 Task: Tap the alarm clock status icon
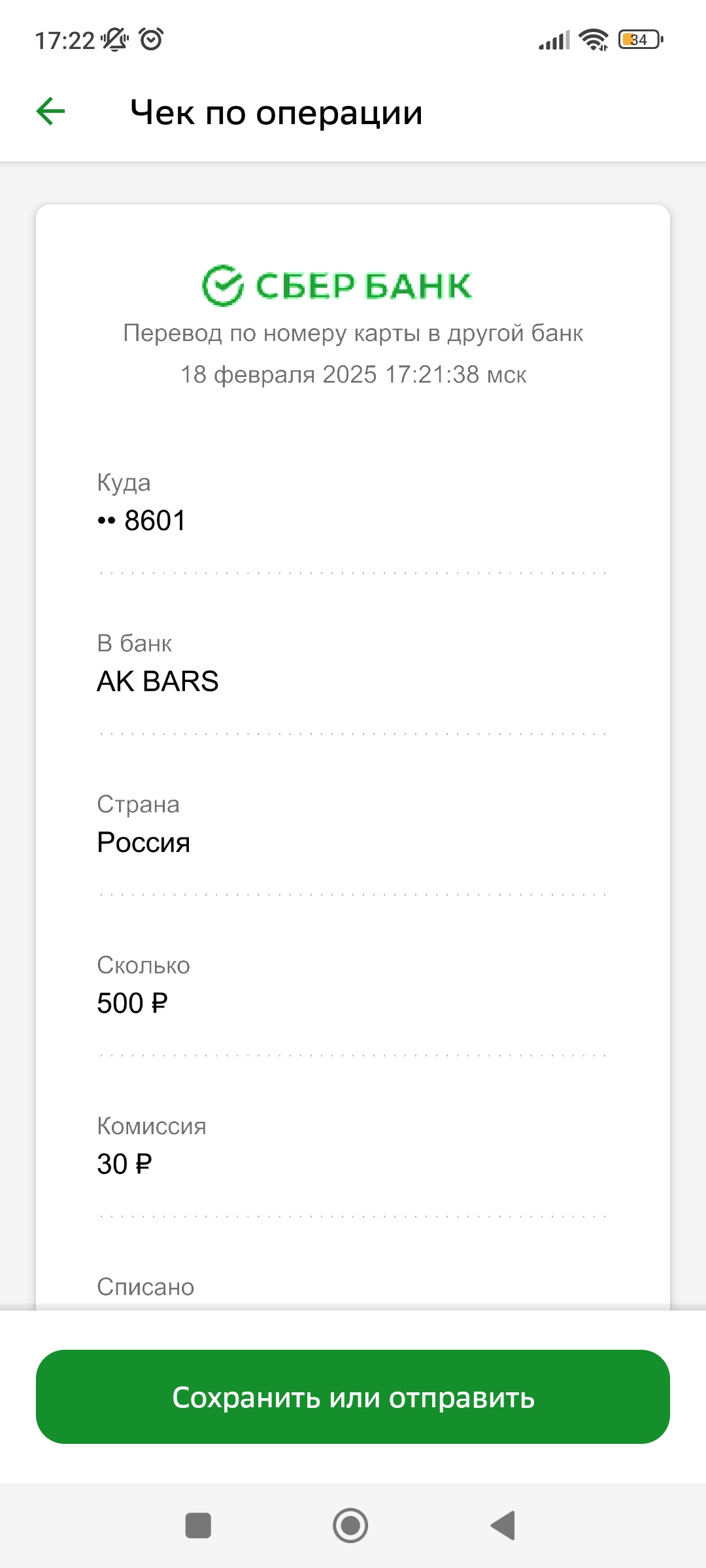tap(152, 40)
